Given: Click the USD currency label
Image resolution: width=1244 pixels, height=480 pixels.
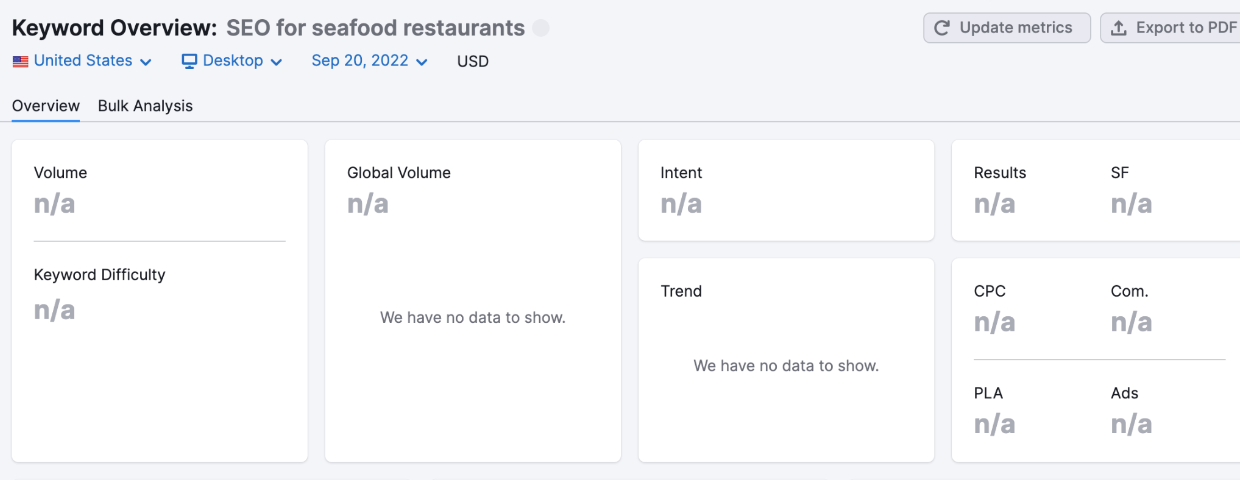Looking at the screenshot, I should (x=473, y=61).
